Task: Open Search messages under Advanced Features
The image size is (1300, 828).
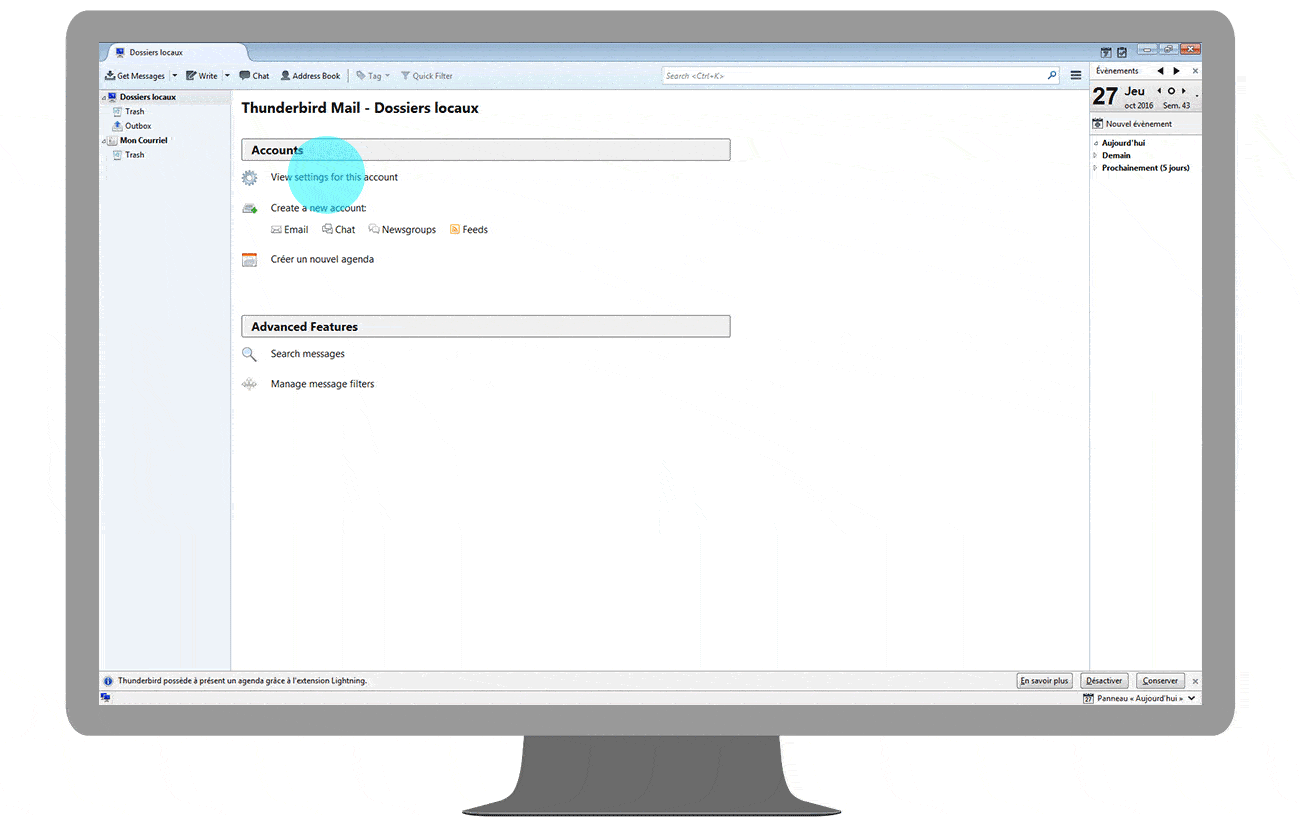Action: pos(308,354)
